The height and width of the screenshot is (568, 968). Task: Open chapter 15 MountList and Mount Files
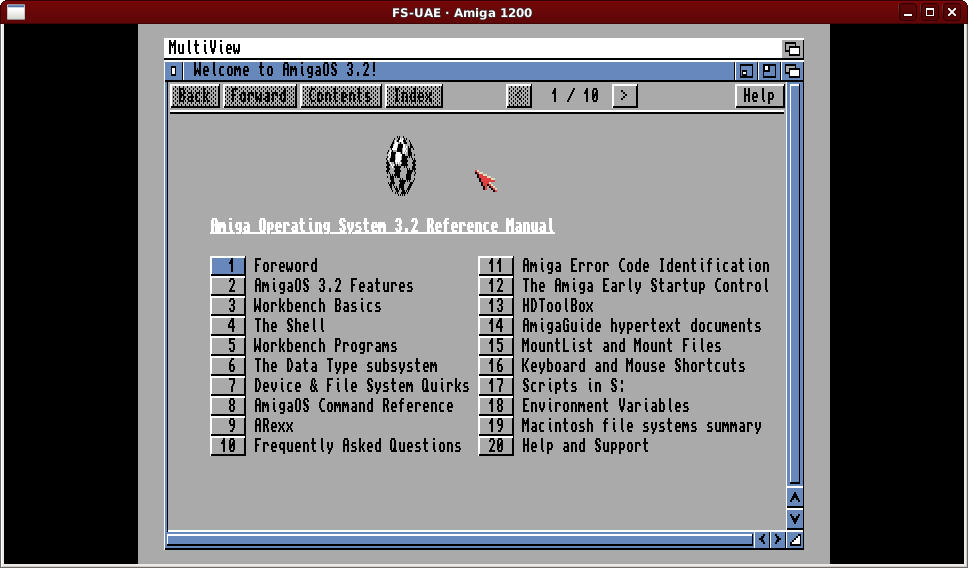coord(496,346)
